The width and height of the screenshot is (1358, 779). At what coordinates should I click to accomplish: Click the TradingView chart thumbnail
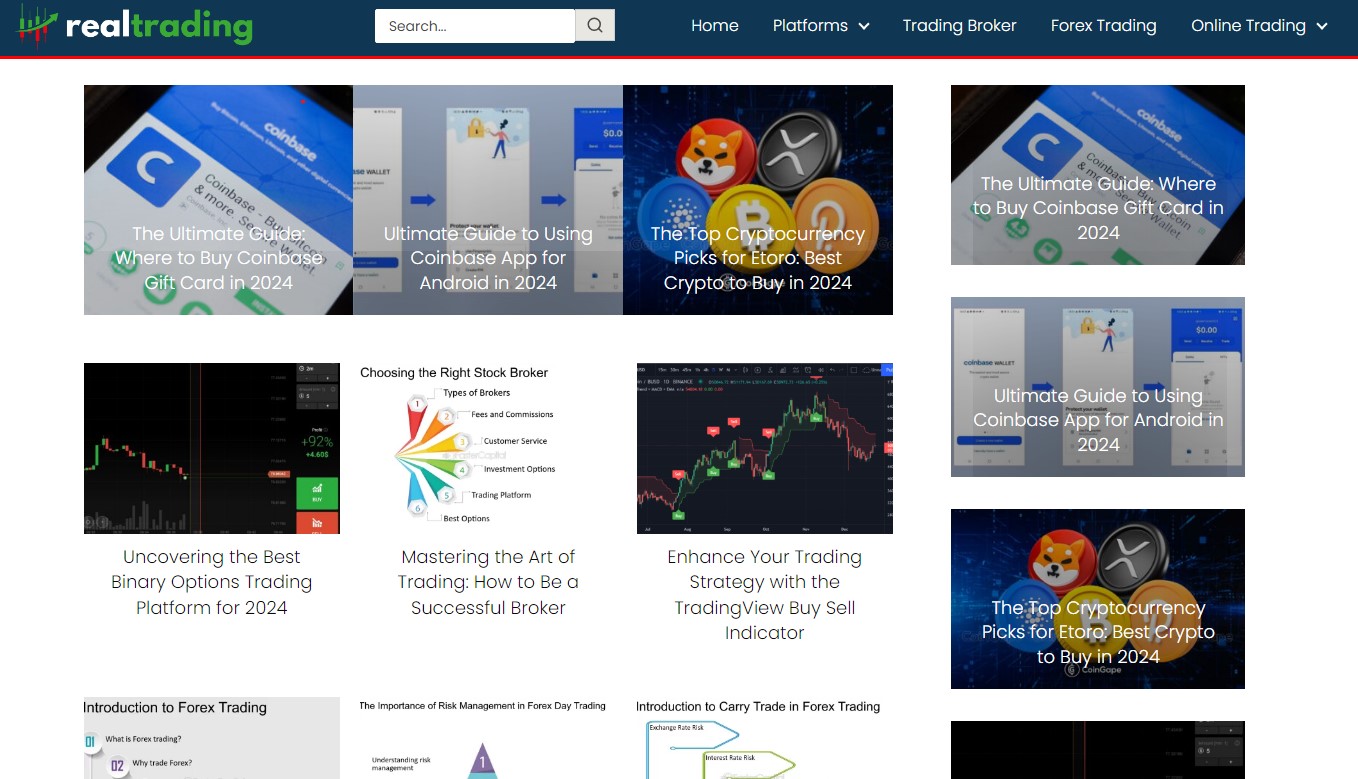point(765,448)
